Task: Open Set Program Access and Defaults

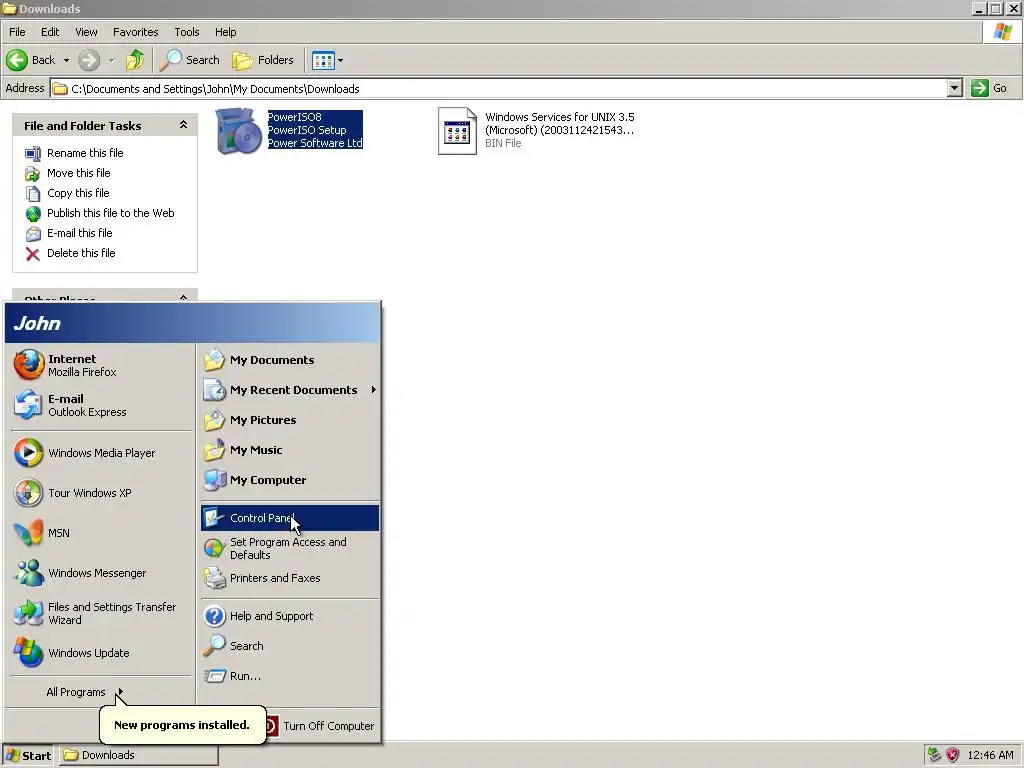Action: click(289, 549)
